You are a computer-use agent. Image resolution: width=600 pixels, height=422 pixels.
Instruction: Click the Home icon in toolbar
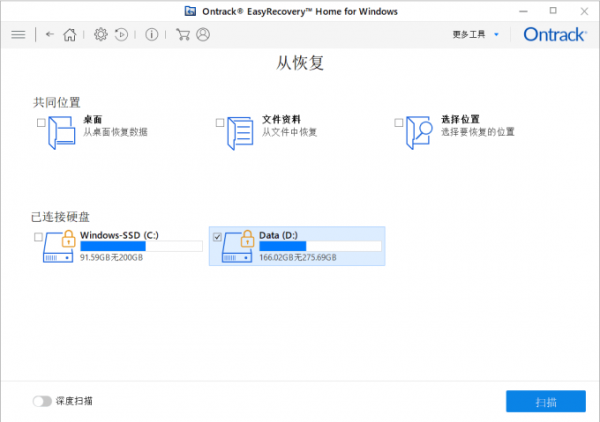pos(70,35)
